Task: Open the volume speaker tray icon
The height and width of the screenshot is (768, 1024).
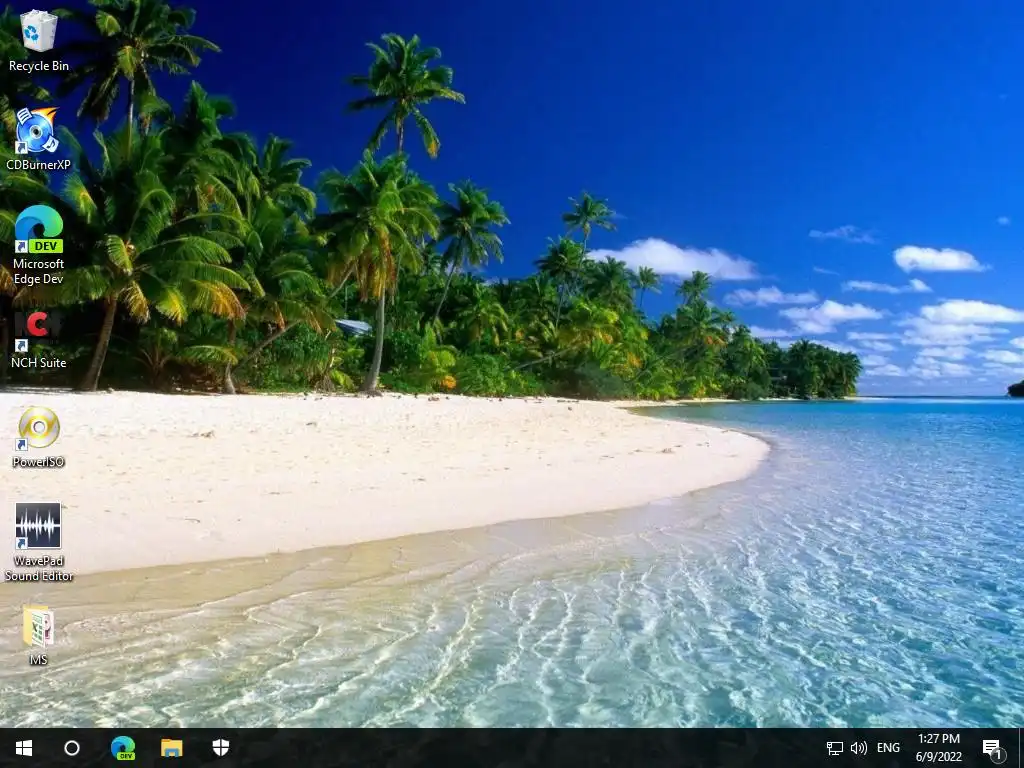Action: click(x=859, y=748)
